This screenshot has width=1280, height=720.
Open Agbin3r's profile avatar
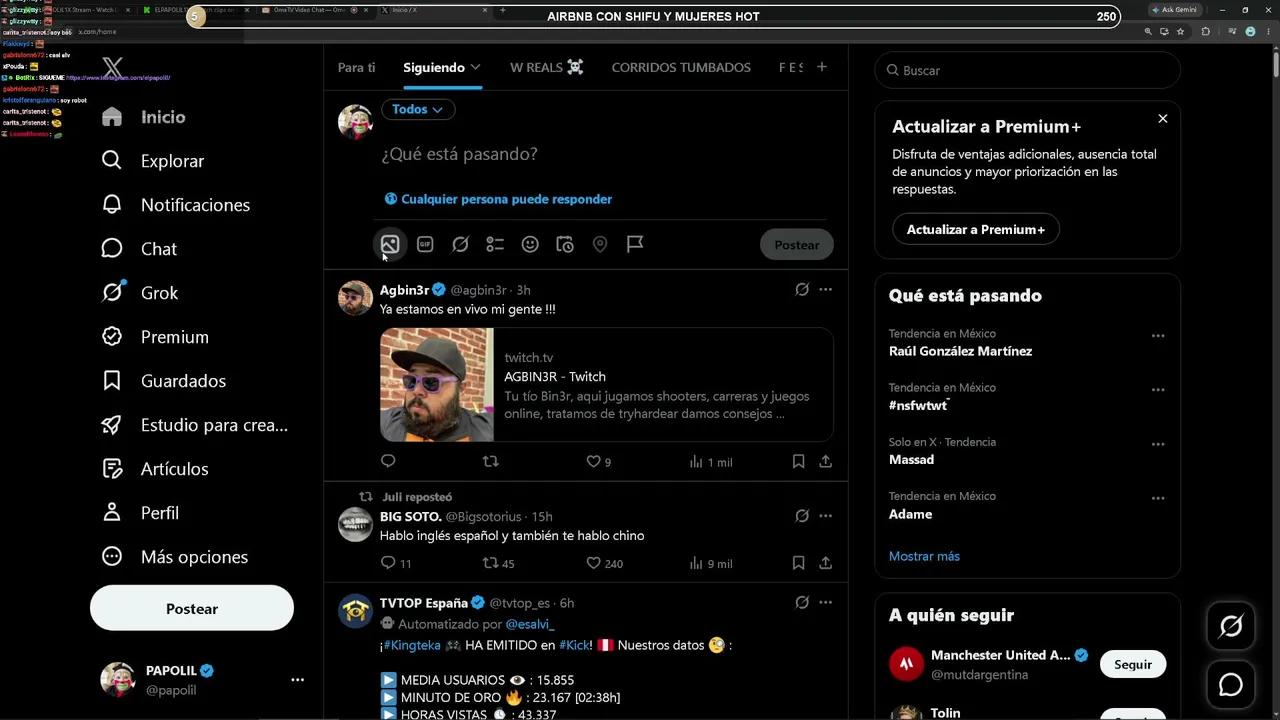click(x=355, y=297)
